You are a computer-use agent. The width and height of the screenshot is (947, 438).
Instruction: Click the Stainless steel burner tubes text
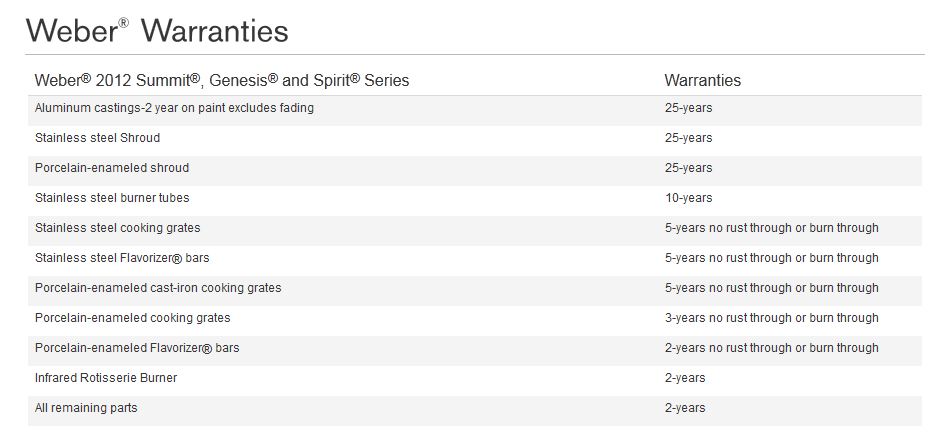pos(112,198)
